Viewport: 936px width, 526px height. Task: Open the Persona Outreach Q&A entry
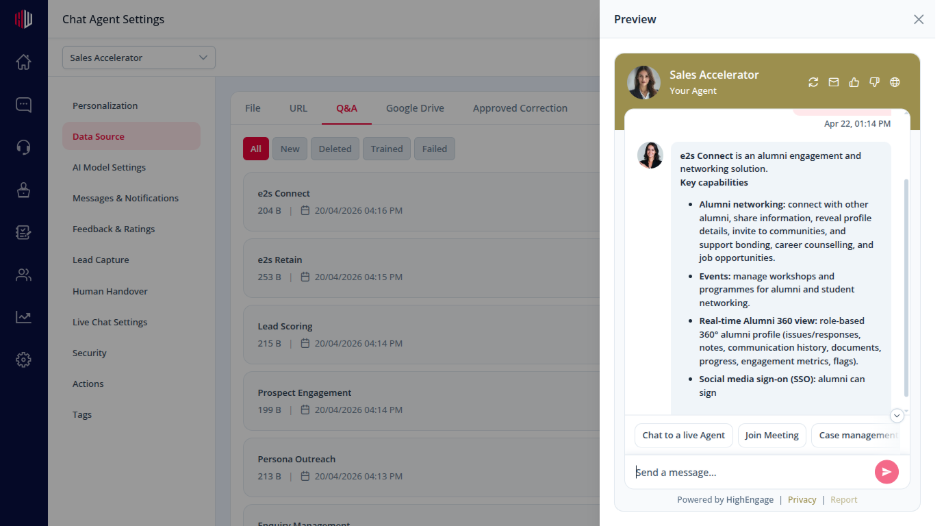421,467
